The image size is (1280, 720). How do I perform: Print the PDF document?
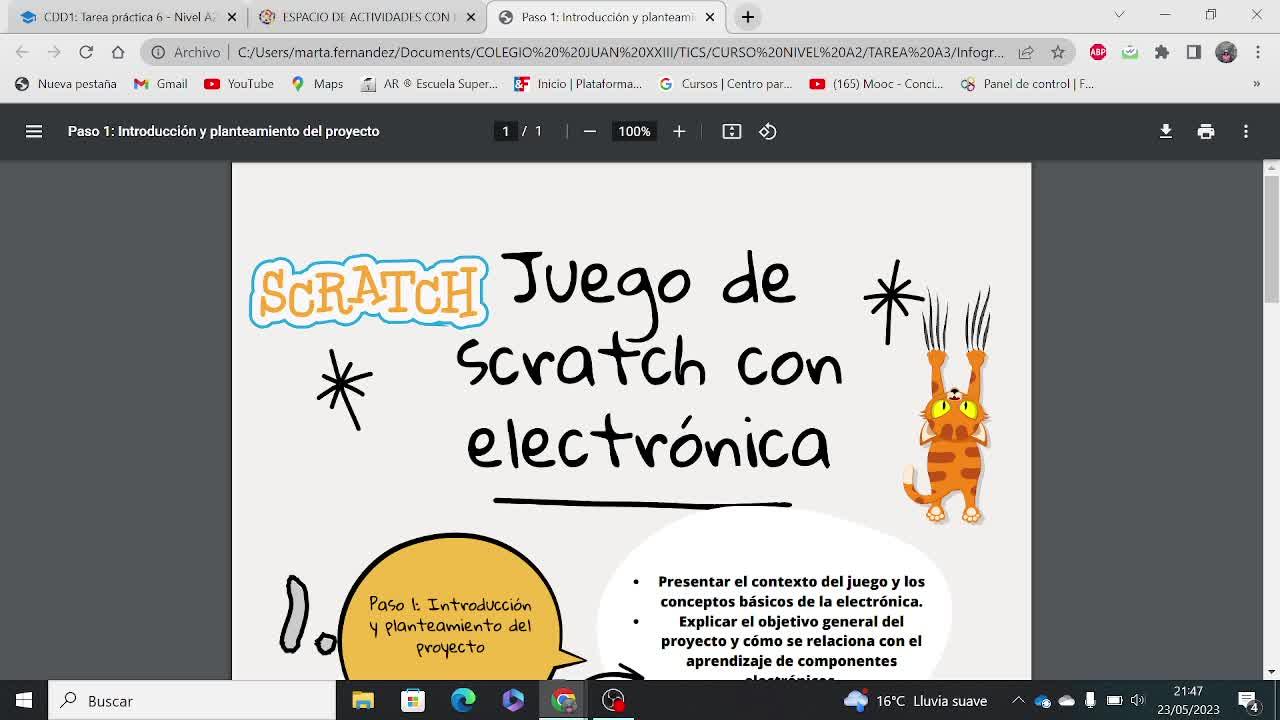(1206, 131)
